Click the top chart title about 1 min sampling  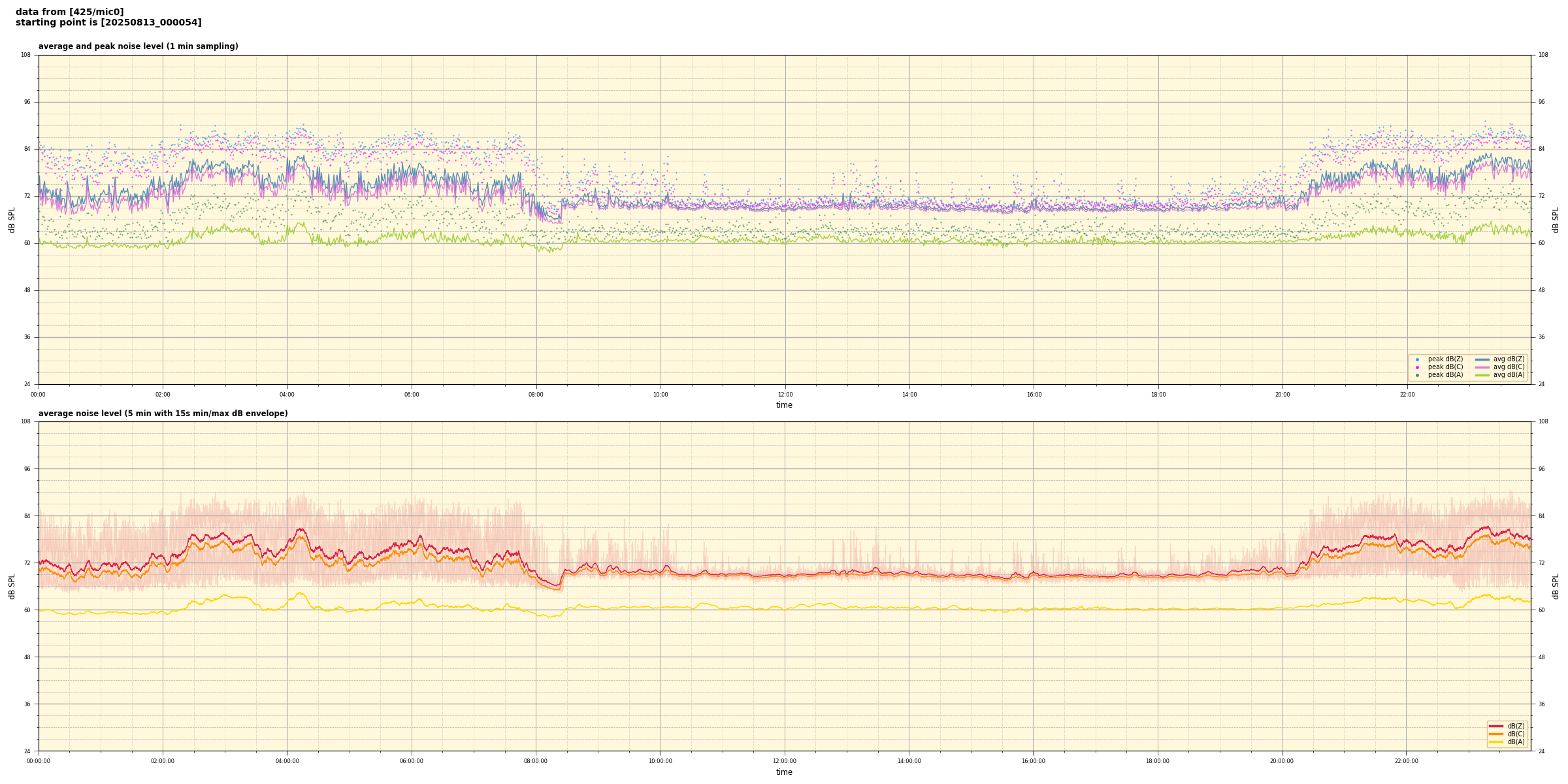(138, 46)
